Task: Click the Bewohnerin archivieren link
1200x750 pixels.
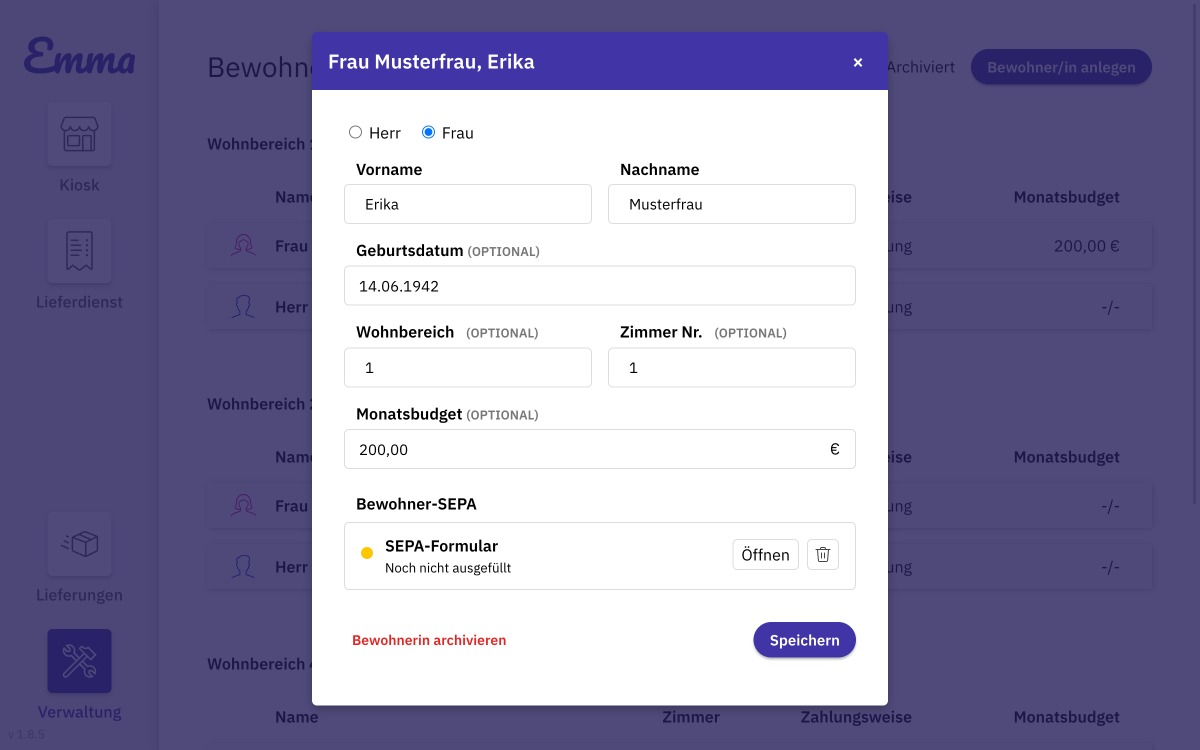Action: pos(429,640)
